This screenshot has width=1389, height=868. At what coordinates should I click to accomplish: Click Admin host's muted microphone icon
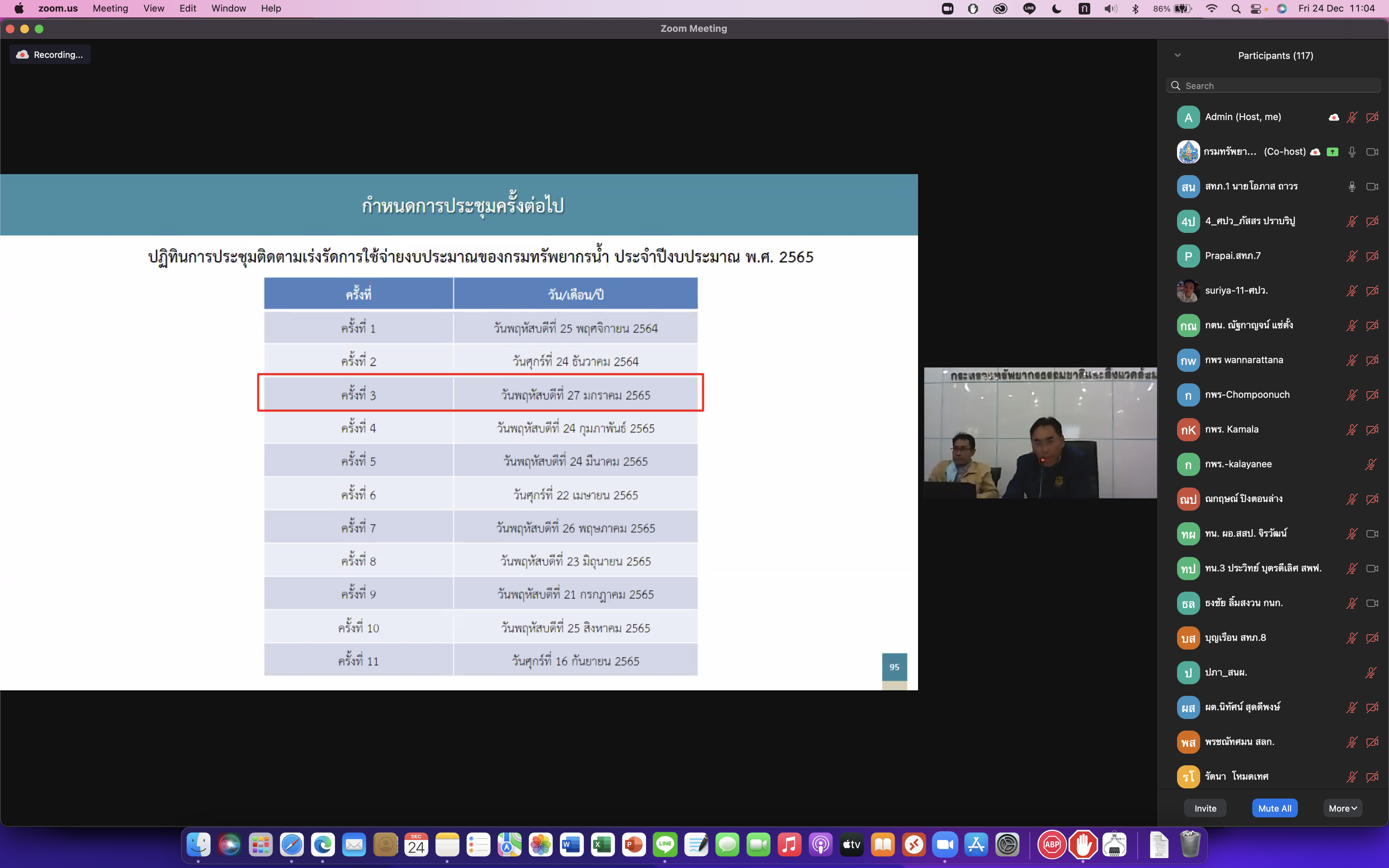pyautogui.click(x=1352, y=117)
